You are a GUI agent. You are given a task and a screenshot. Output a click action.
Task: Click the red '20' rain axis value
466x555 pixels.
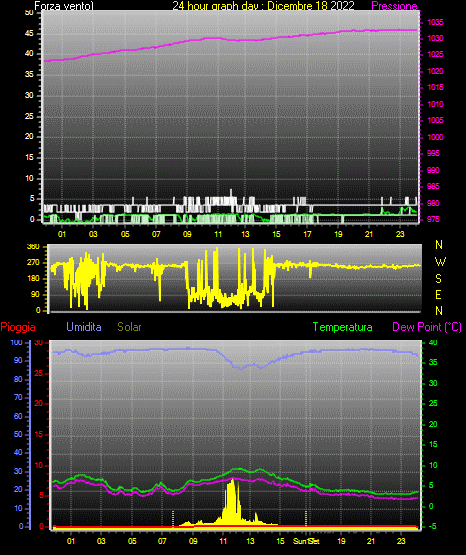(x=39, y=404)
